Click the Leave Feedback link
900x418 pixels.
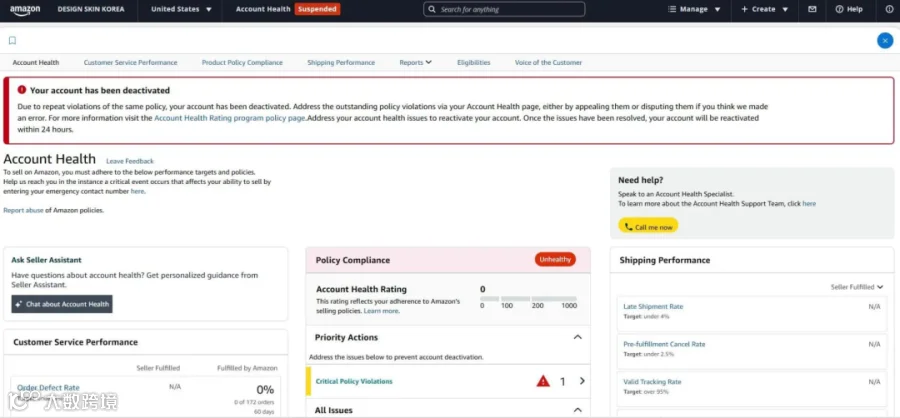[130, 161]
